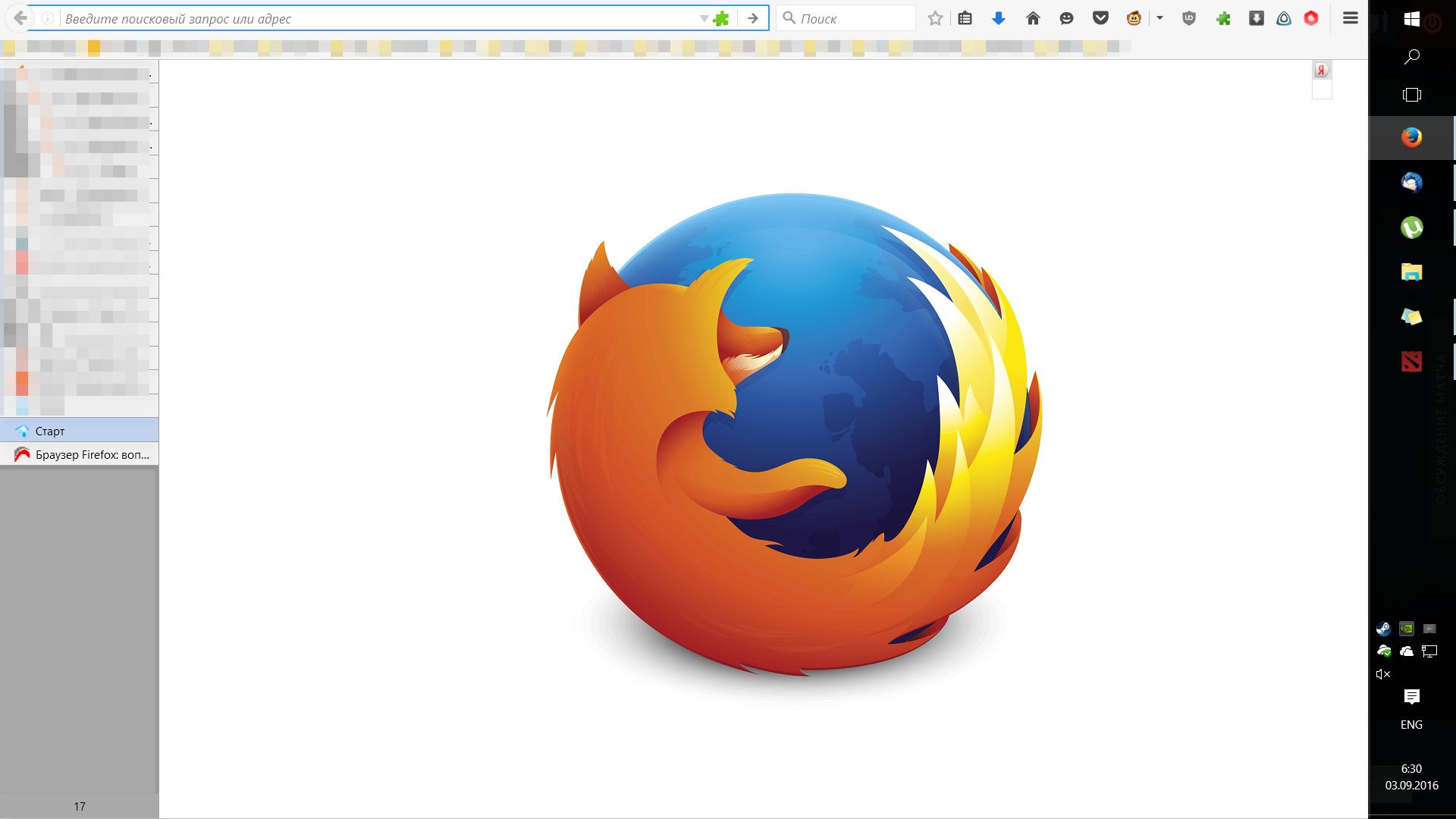Toggle the muted volume tray icon
The height and width of the screenshot is (819, 1456).
click(1383, 674)
